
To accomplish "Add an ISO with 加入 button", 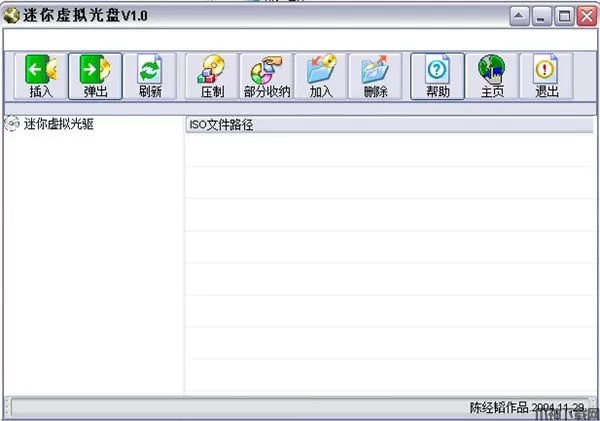I will (321, 77).
